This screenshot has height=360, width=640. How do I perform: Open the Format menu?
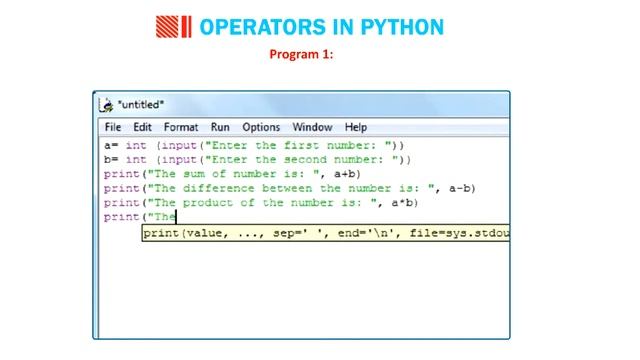click(181, 127)
